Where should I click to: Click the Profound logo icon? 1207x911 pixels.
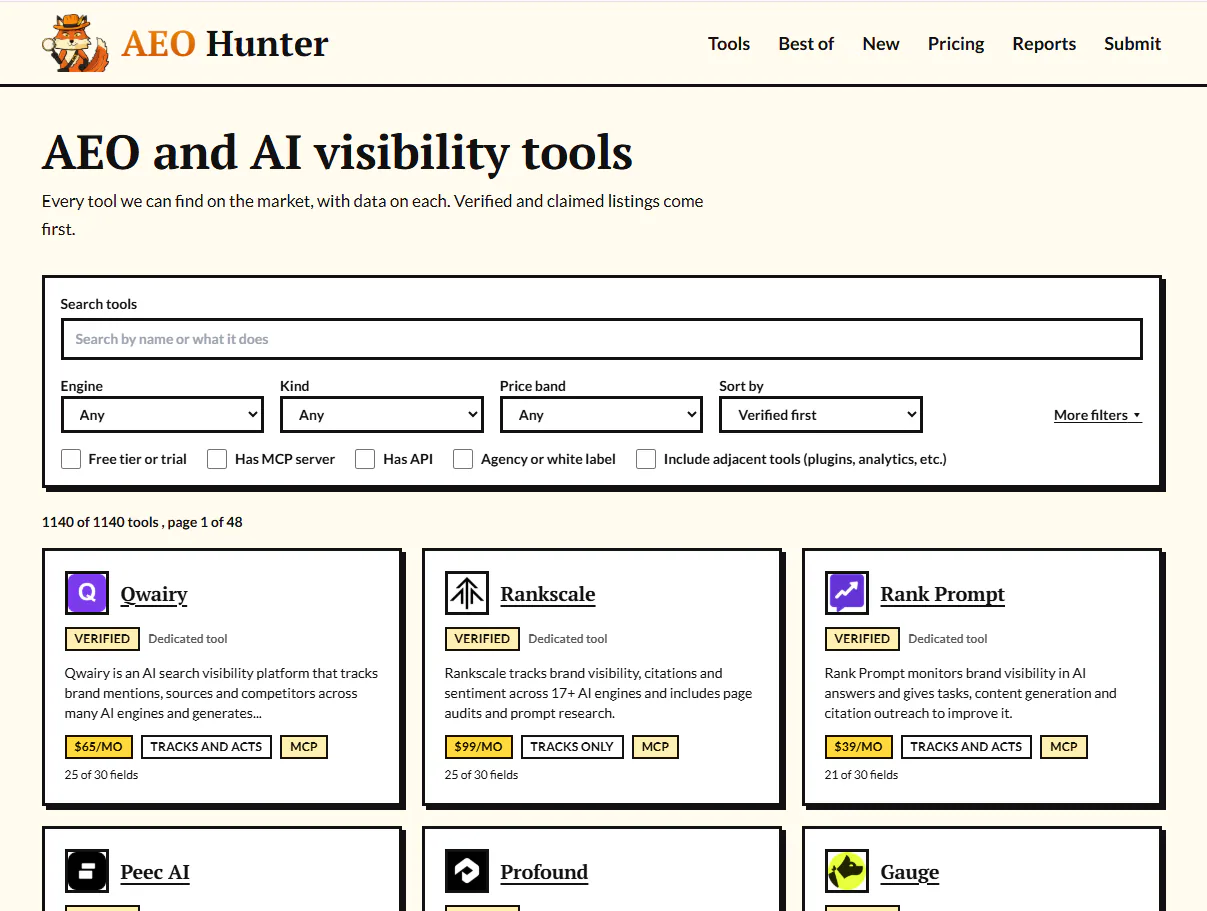(467, 871)
